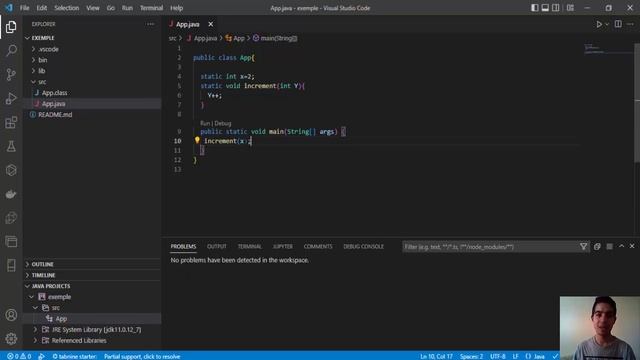The width and height of the screenshot is (640, 360).
Task: Open the Manage settings gear
Action: point(11,338)
